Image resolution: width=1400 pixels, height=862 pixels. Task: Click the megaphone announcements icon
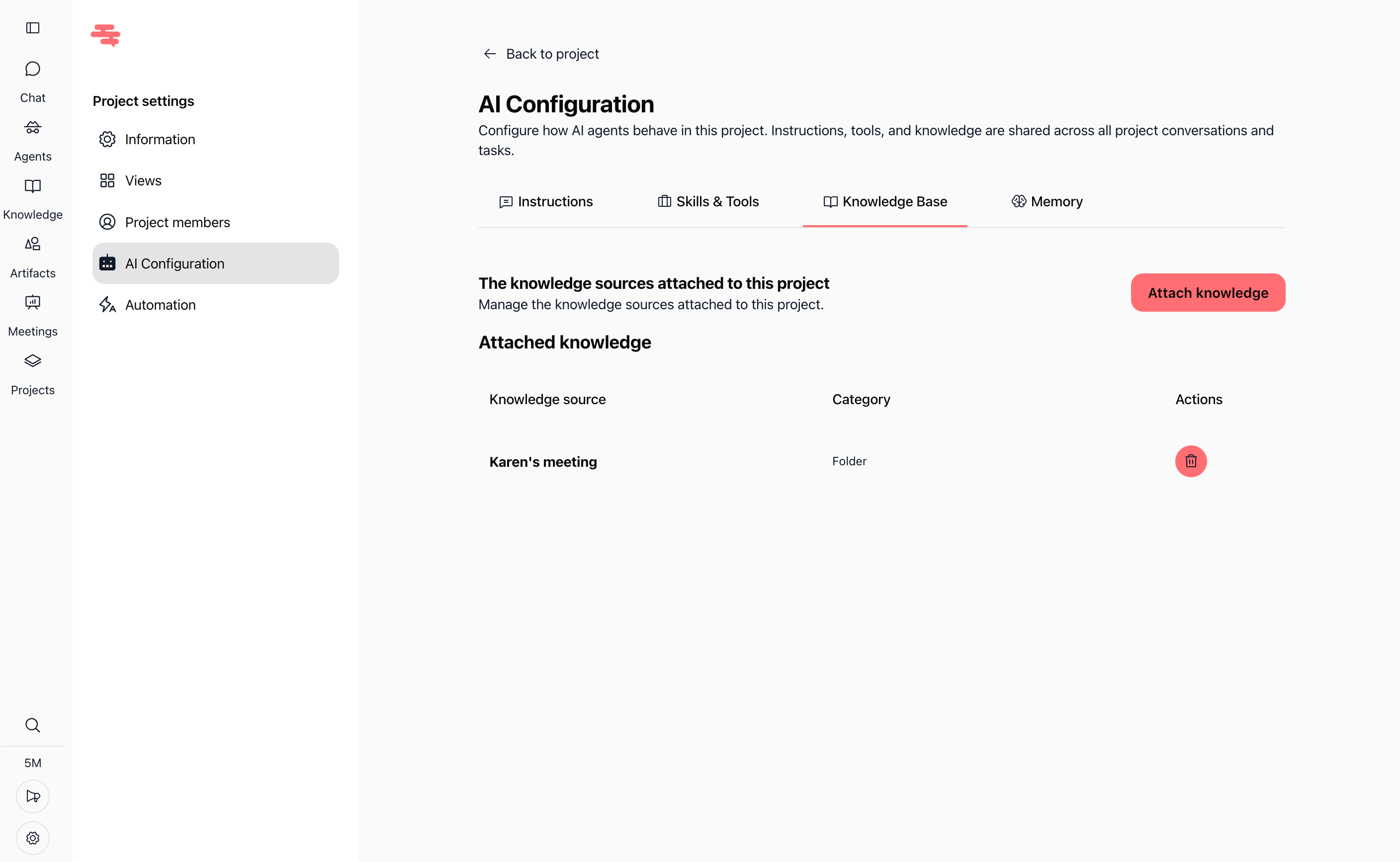pyautogui.click(x=32, y=796)
